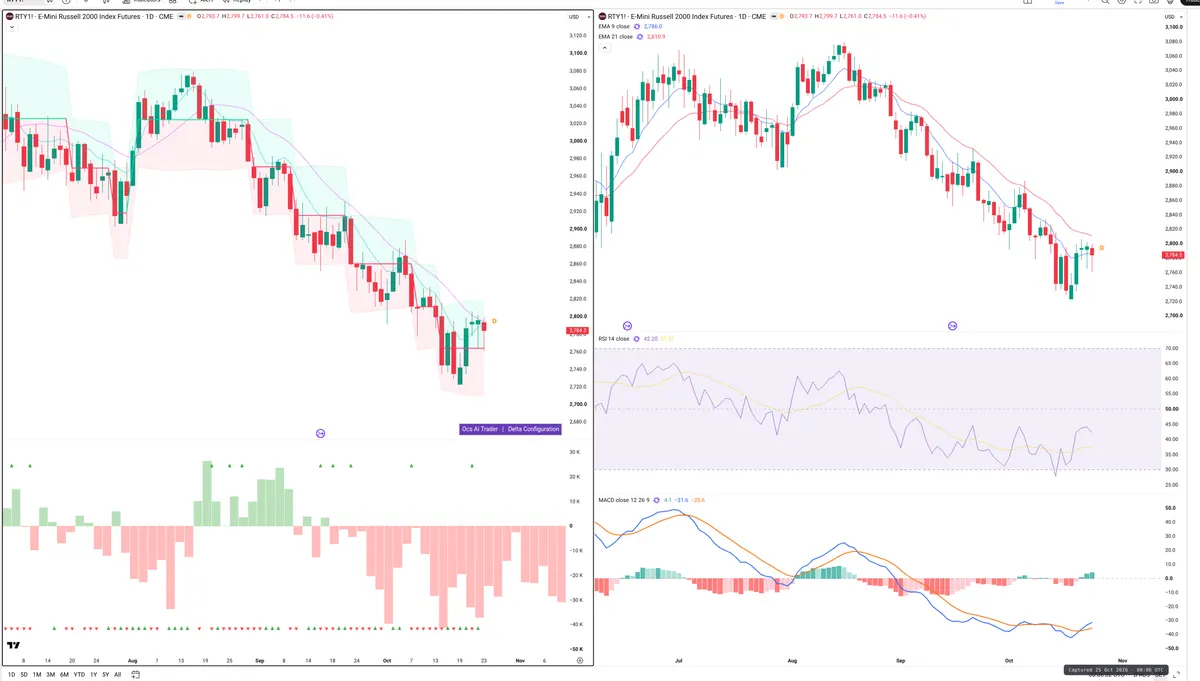Click the EMA 9 indicator status icon
The image size is (1200, 681).
638,26
